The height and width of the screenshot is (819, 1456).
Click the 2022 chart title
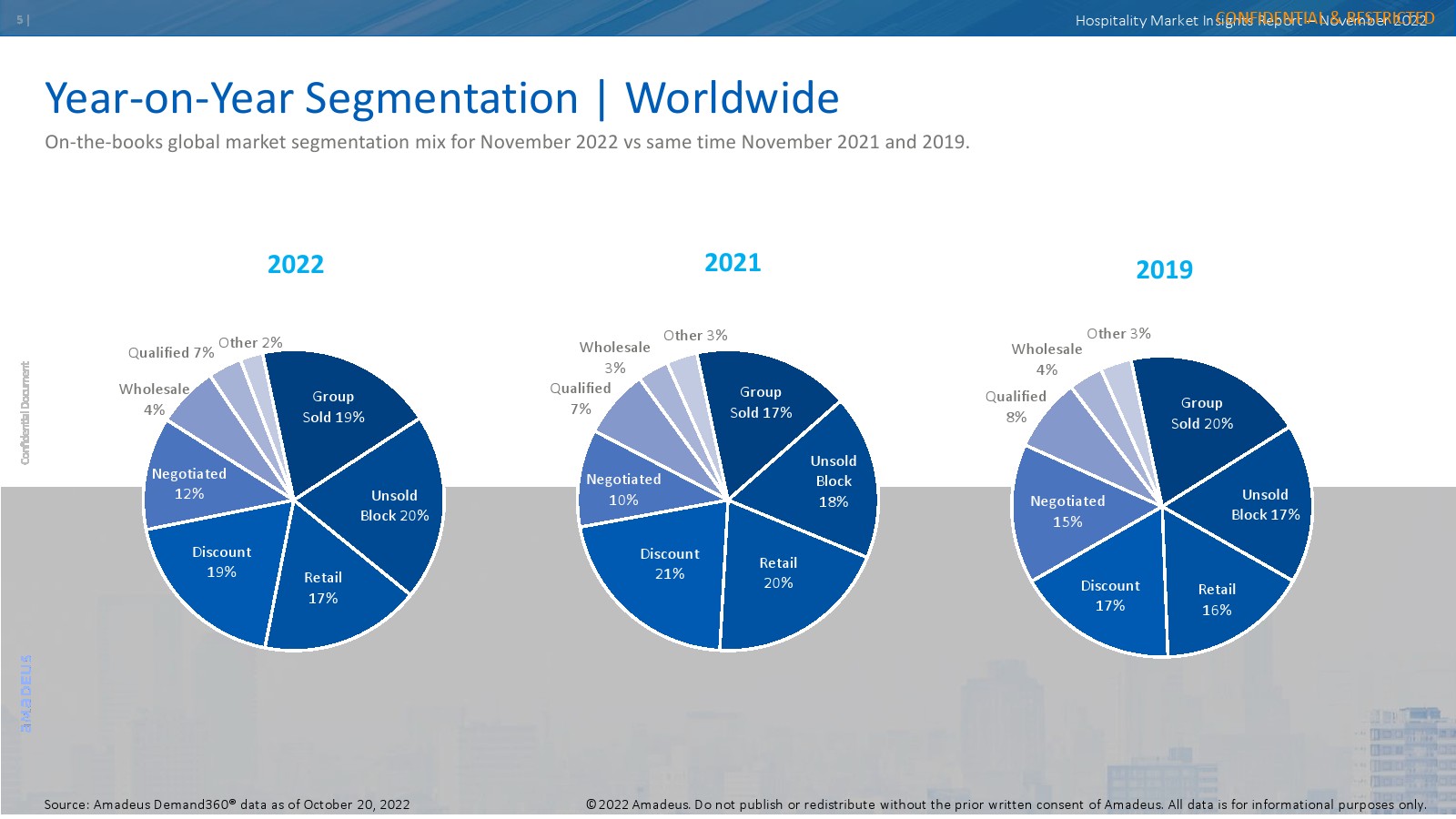(296, 265)
